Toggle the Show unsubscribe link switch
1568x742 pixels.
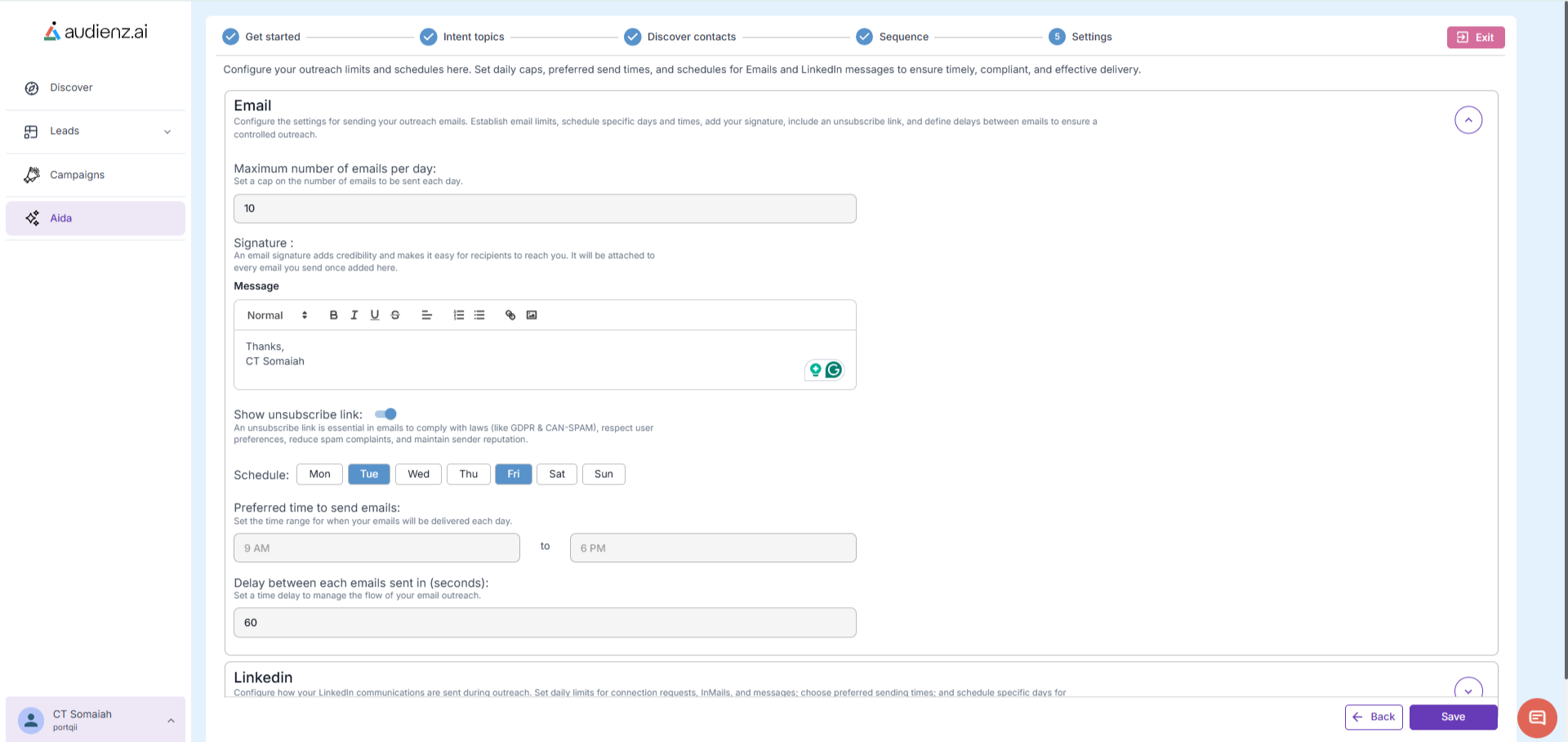click(385, 414)
